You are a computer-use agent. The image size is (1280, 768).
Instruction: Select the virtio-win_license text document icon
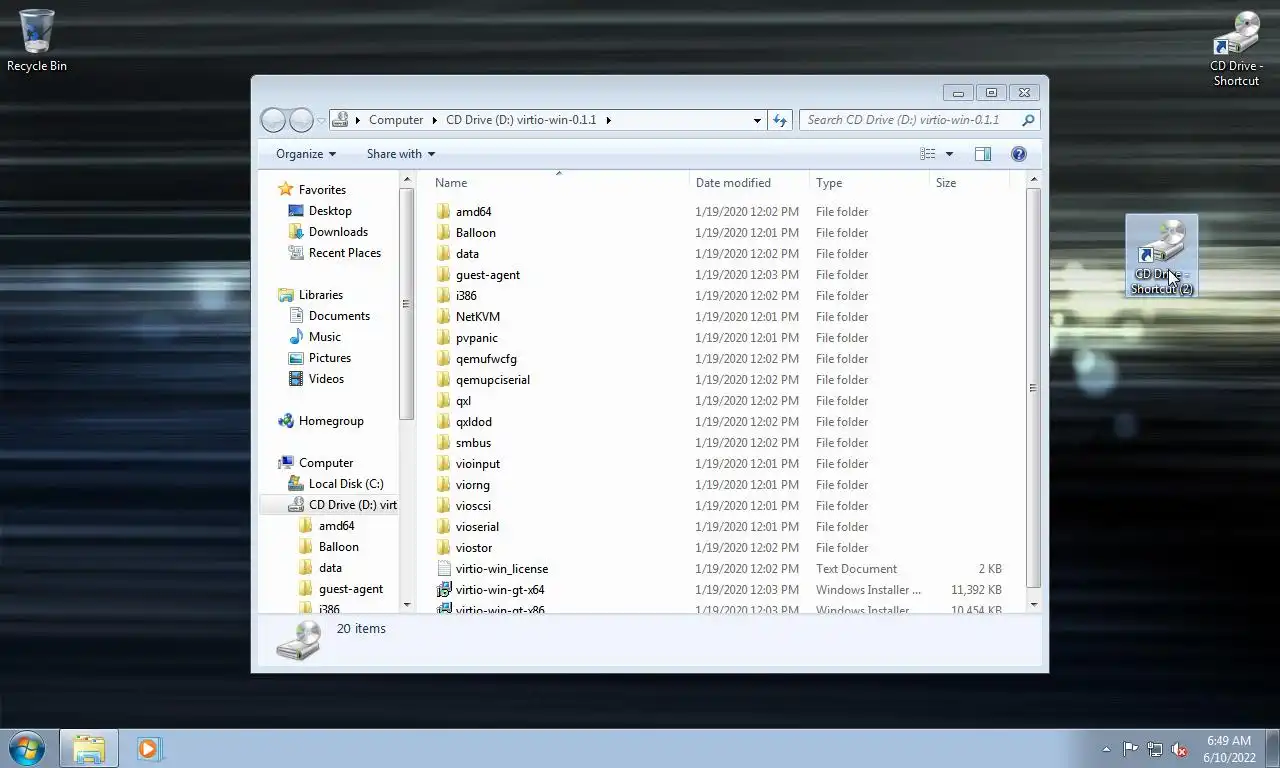point(444,569)
